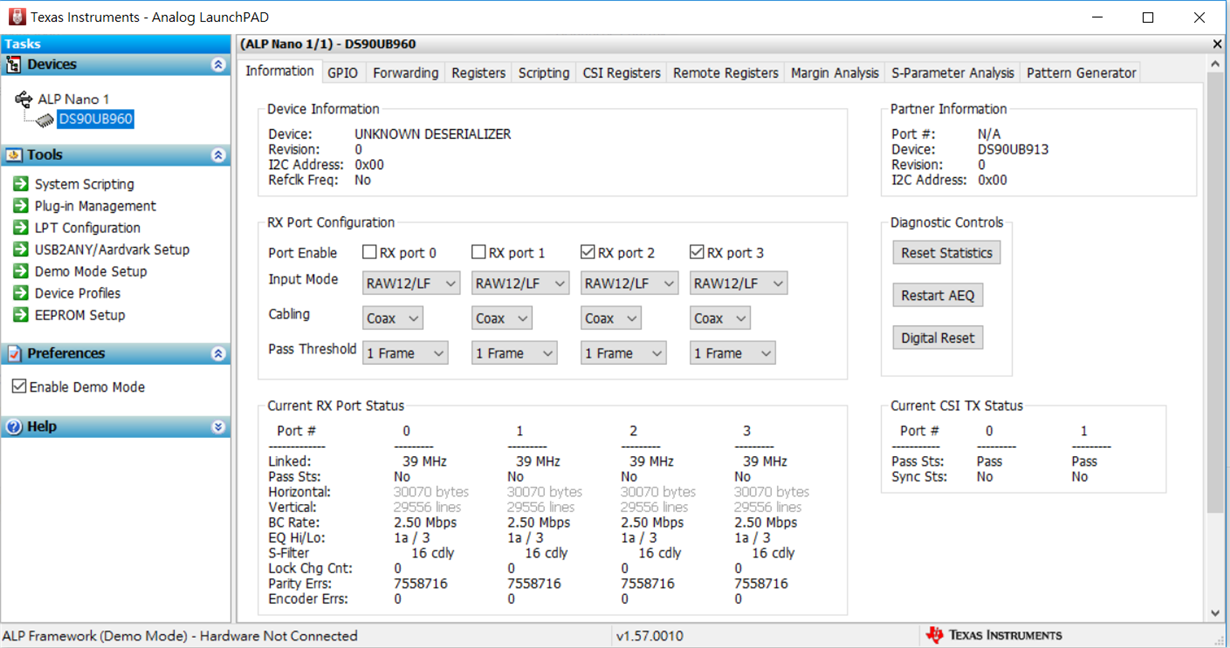The width and height of the screenshot is (1230, 648).
Task: Collapse the Tools panel chevron
Action: [x=218, y=155]
